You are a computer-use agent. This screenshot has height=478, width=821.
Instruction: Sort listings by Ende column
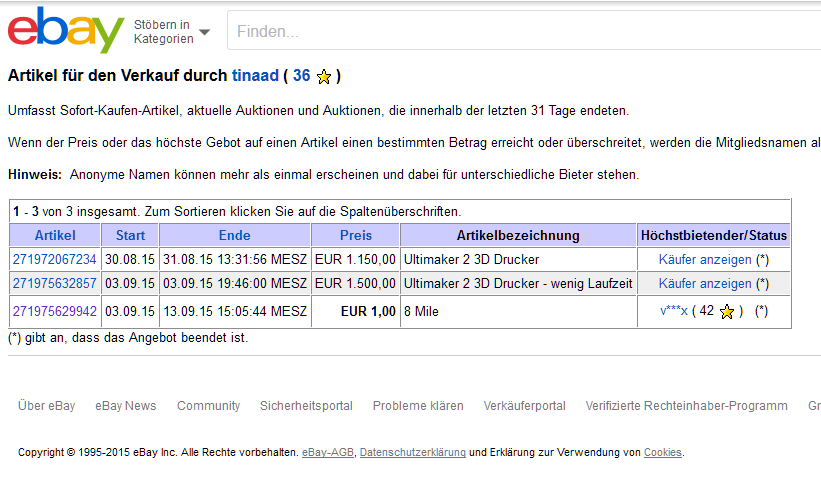(234, 235)
